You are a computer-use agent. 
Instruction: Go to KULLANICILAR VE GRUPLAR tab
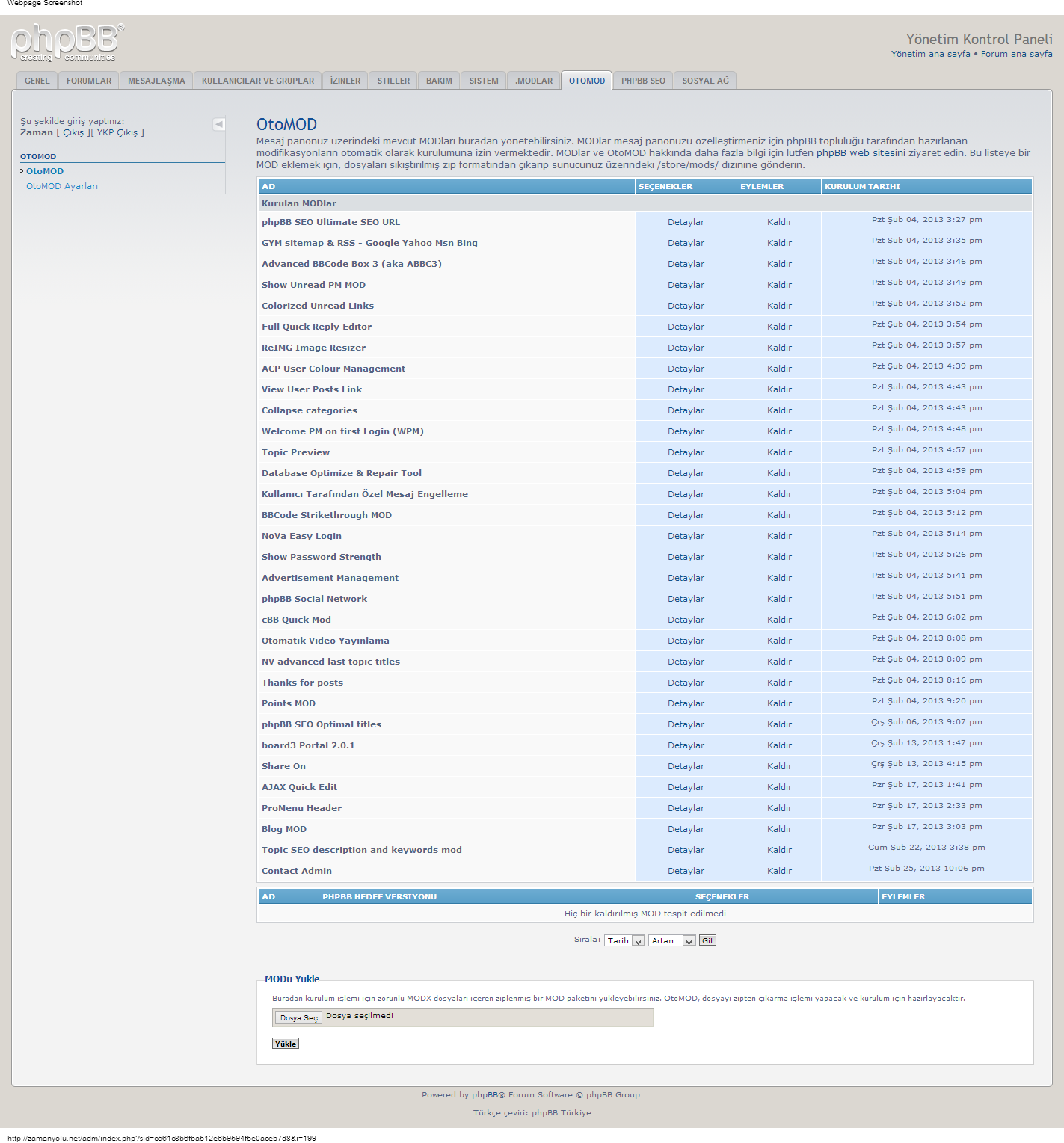pyautogui.click(x=258, y=81)
